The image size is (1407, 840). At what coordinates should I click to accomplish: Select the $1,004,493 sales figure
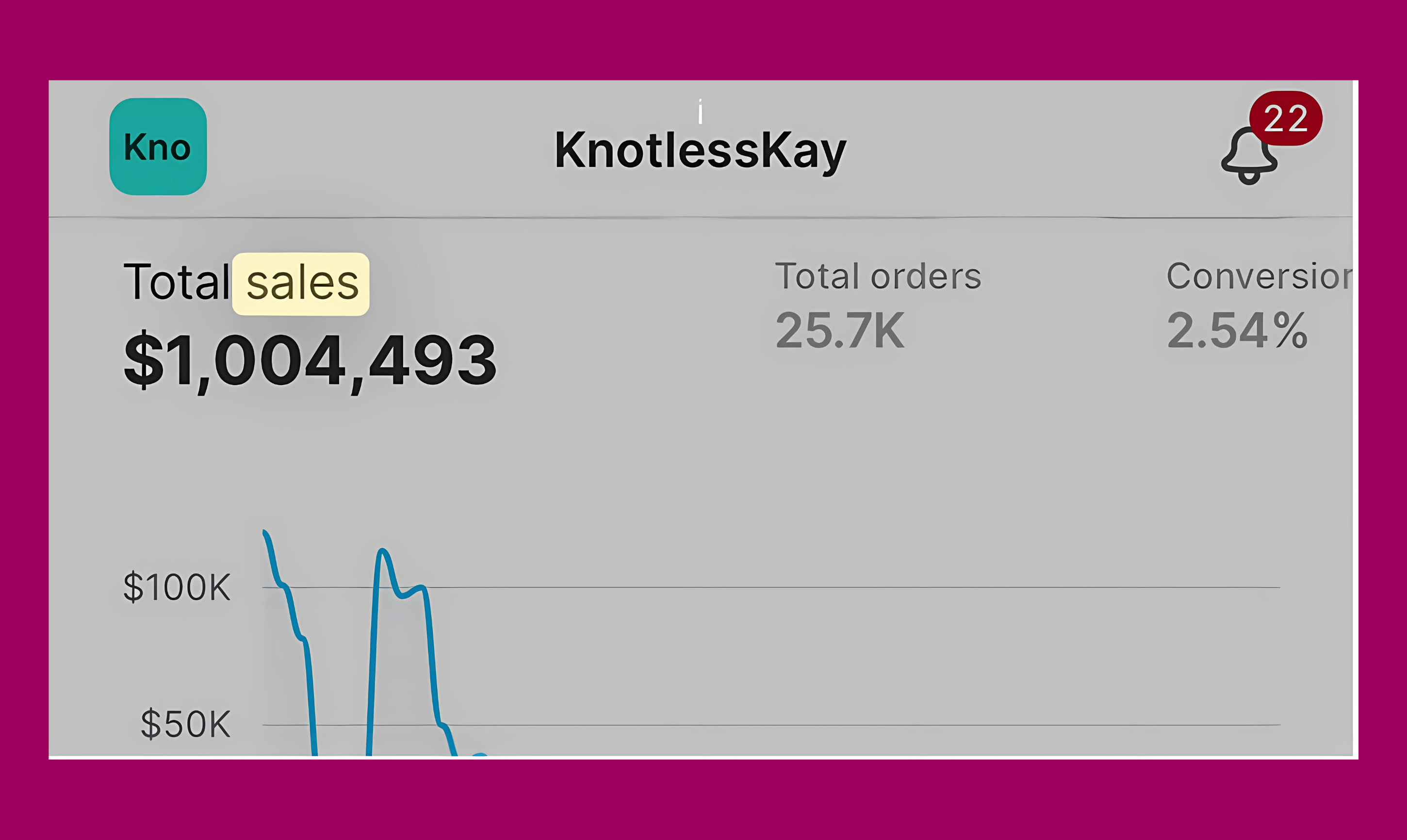[x=311, y=361]
